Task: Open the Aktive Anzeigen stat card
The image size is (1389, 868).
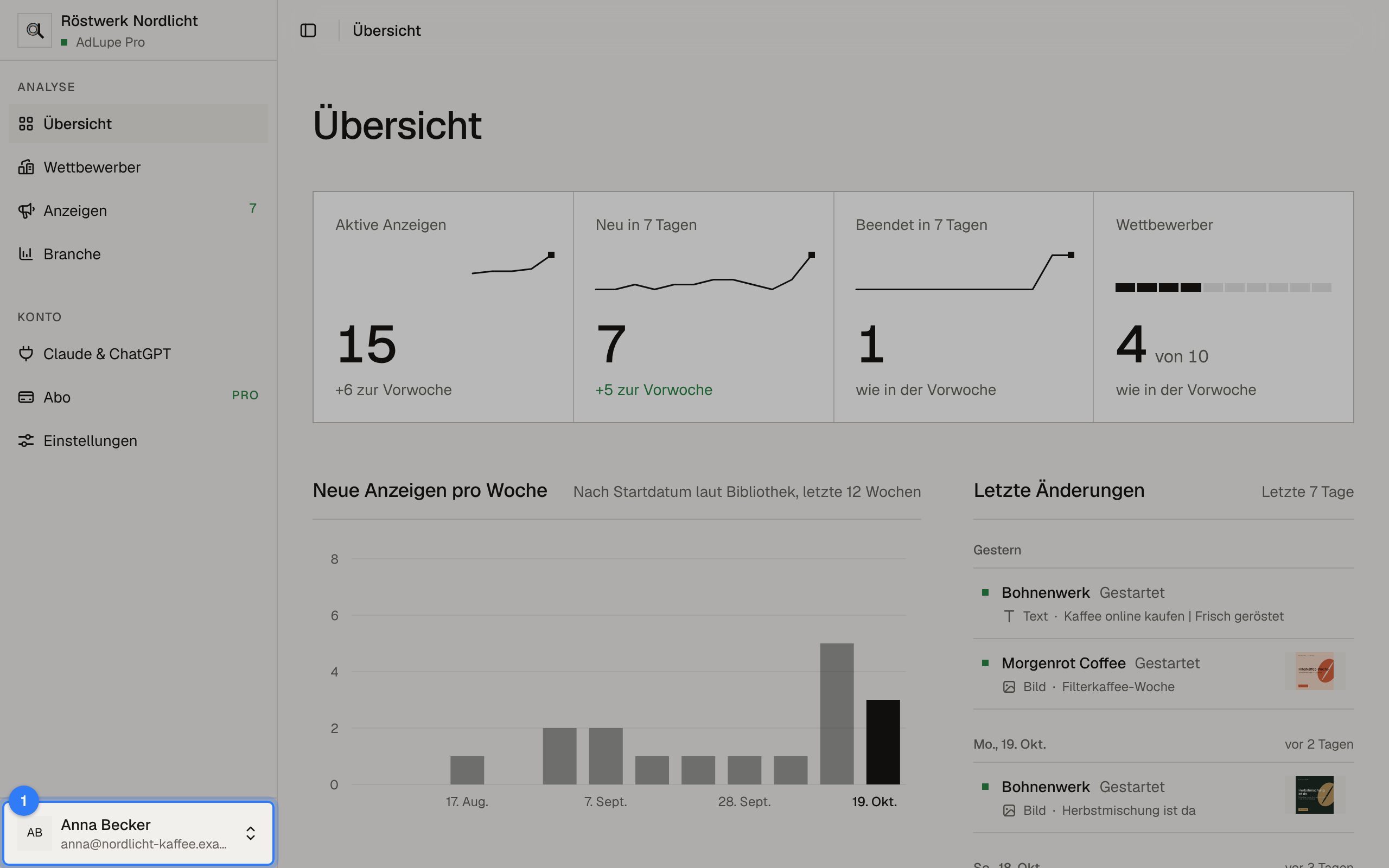Action: [x=443, y=307]
